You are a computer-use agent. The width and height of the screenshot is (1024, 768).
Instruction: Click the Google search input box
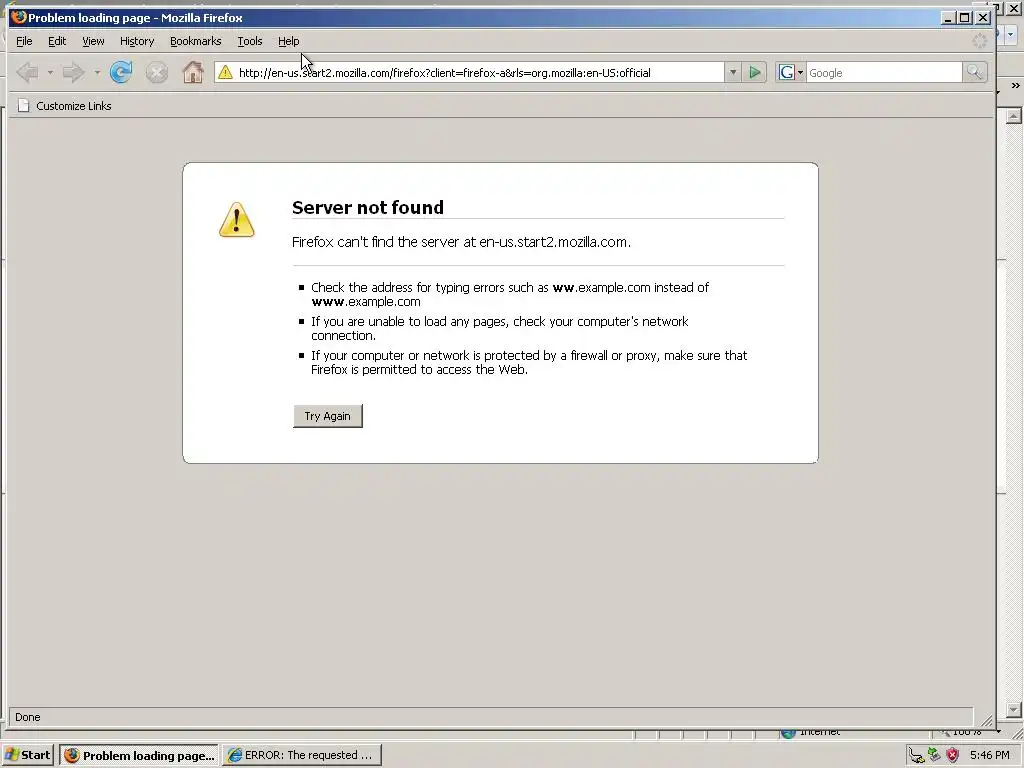coord(884,72)
